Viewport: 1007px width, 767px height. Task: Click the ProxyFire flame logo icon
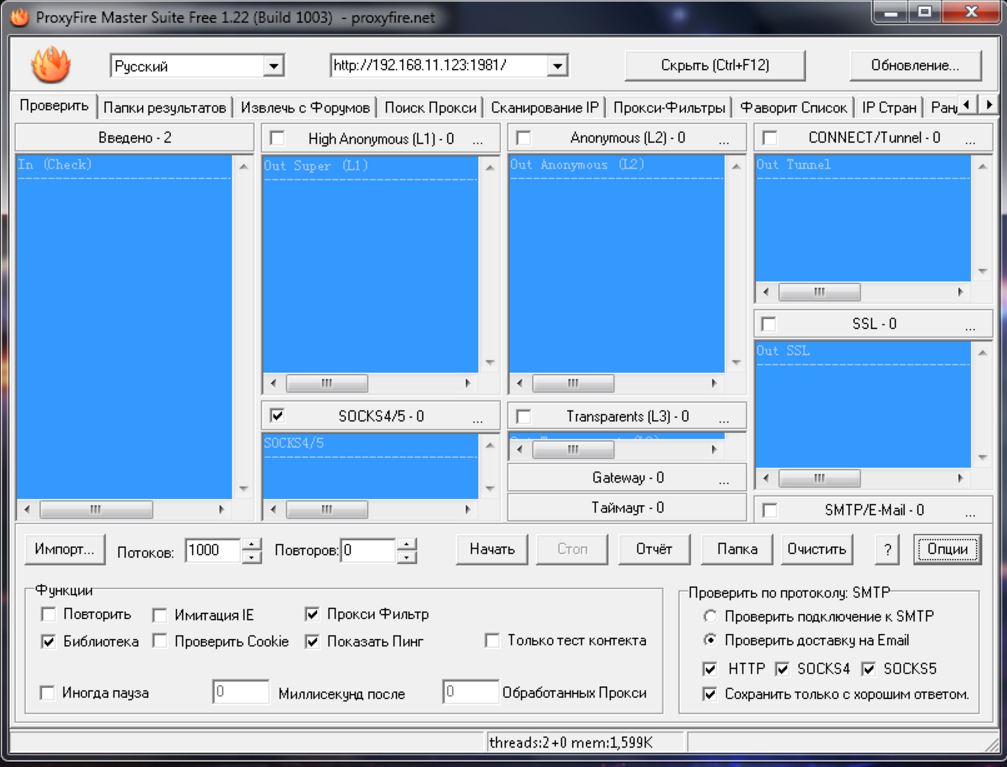pyautogui.click(x=51, y=64)
